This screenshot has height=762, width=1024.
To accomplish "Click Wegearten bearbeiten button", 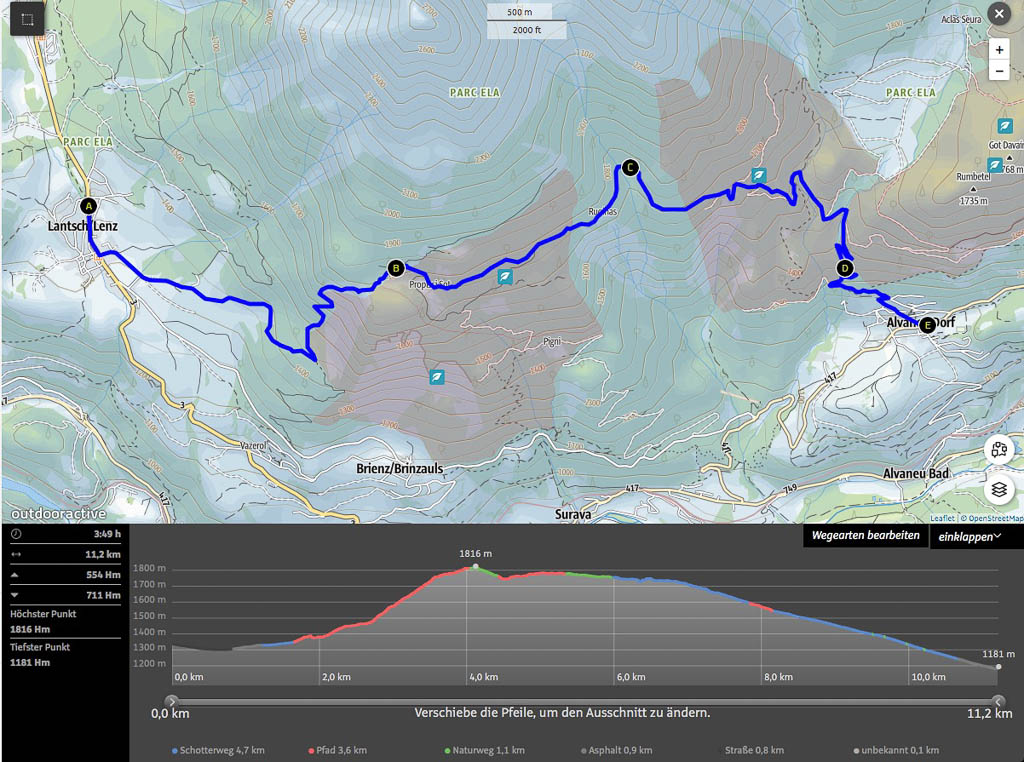I will point(865,536).
